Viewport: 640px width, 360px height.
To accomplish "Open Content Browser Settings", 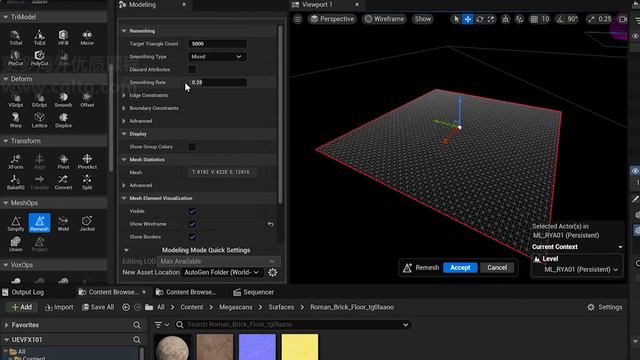I will click(605, 307).
